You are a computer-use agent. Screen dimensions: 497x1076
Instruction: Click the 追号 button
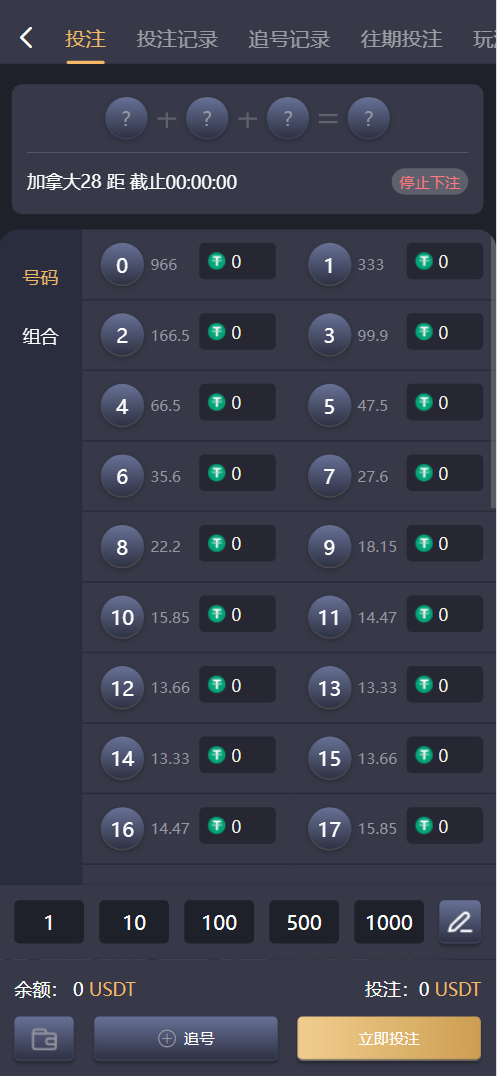tap(186, 1038)
